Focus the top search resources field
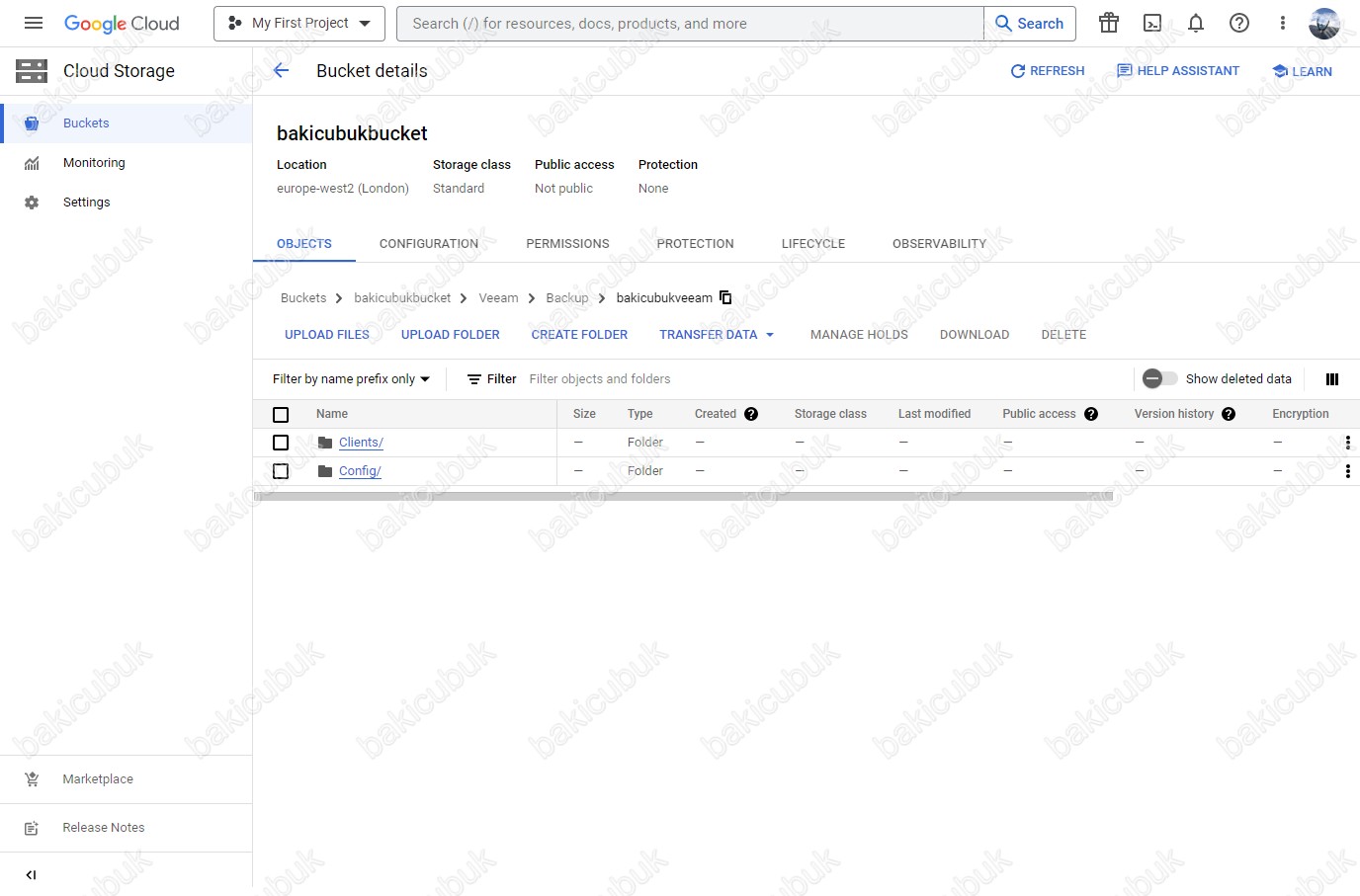The image size is (1360, 896). [690, 23]
